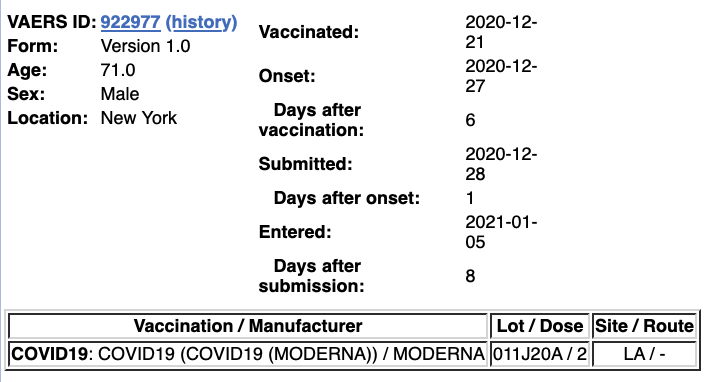Click the VAERS ID label text

(52, 22)
